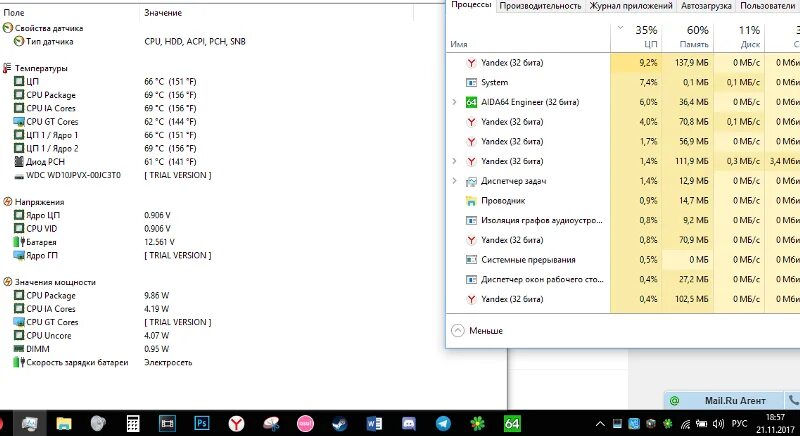Click the DIMM power icon
Screen dimensions: 800x436
point(19,349)
